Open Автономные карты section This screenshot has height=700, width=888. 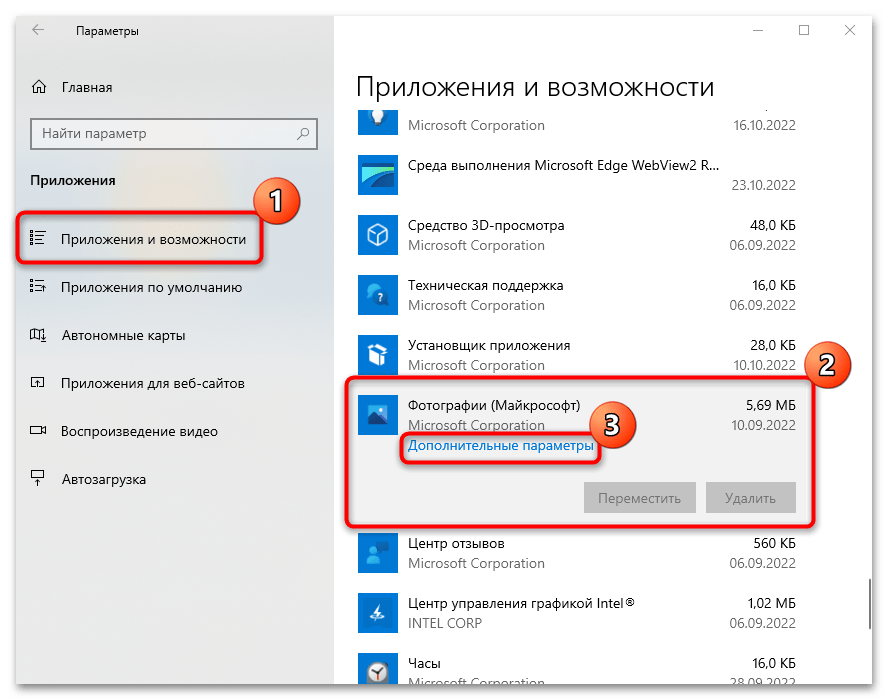tap(123, 336)
